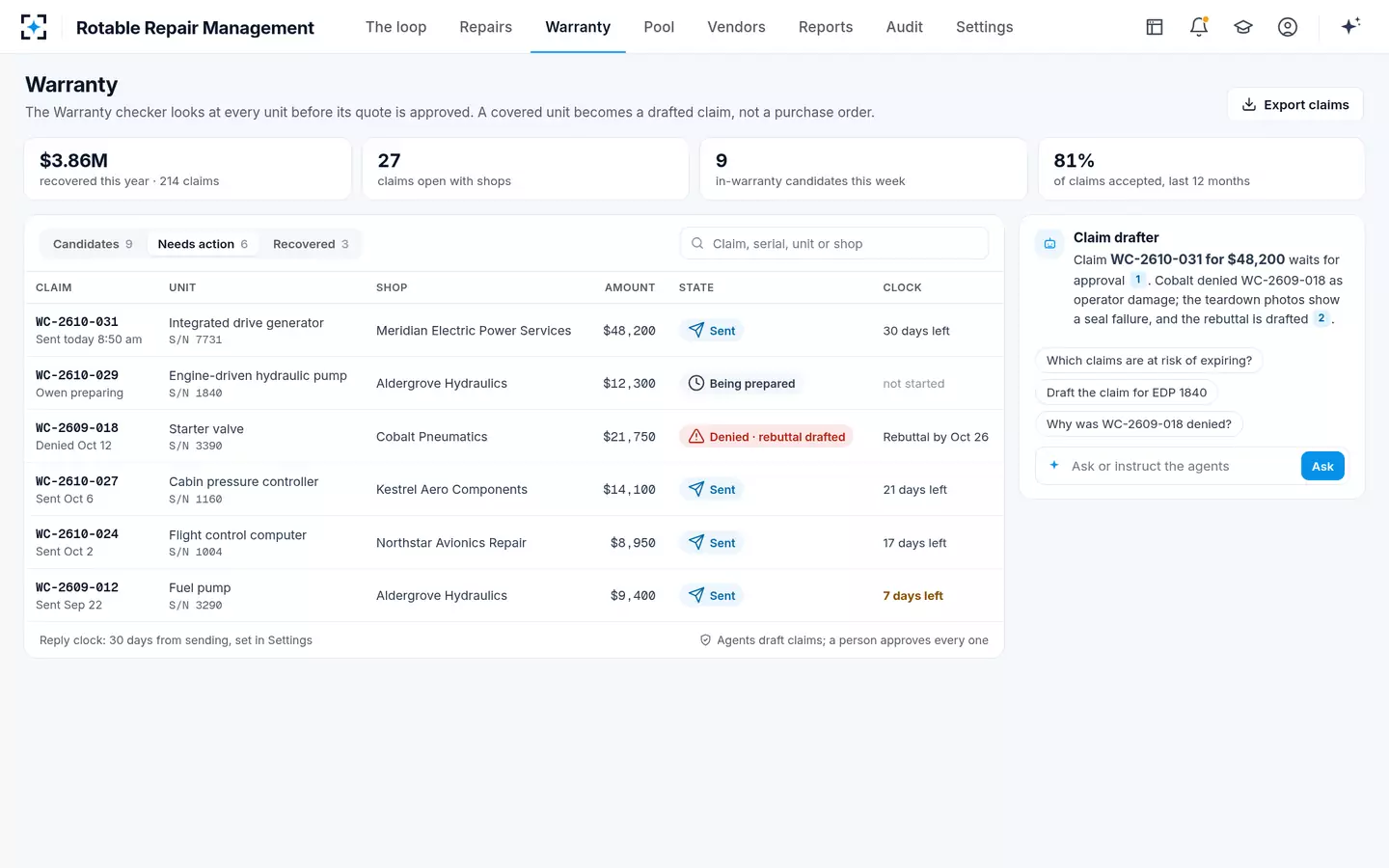The width and height of the screenshot is (1389, 868).
Task: Click the graduation cap learning icon
Action: [1243, 27]
